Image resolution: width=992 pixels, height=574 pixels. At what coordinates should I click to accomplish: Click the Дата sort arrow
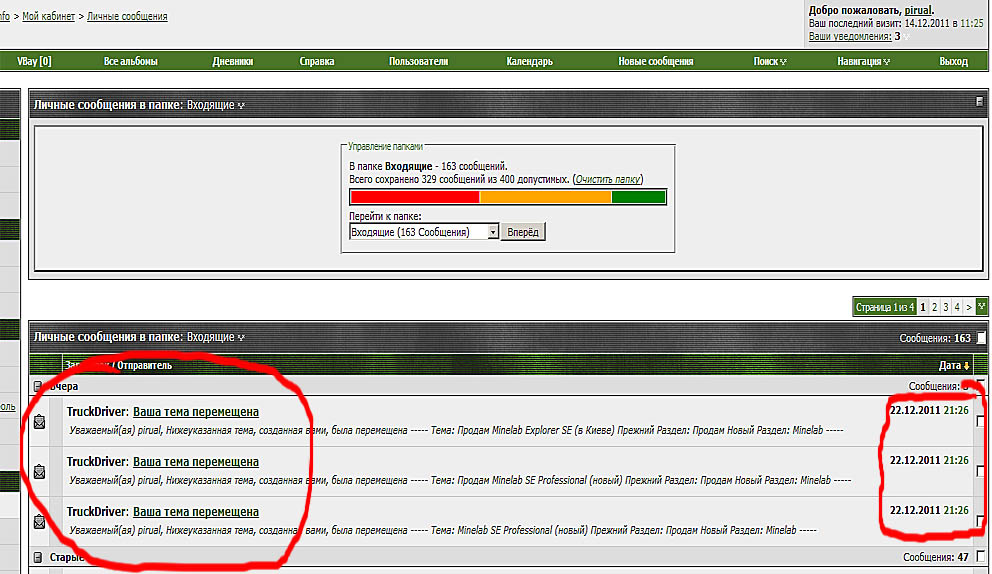pos(966,366)
